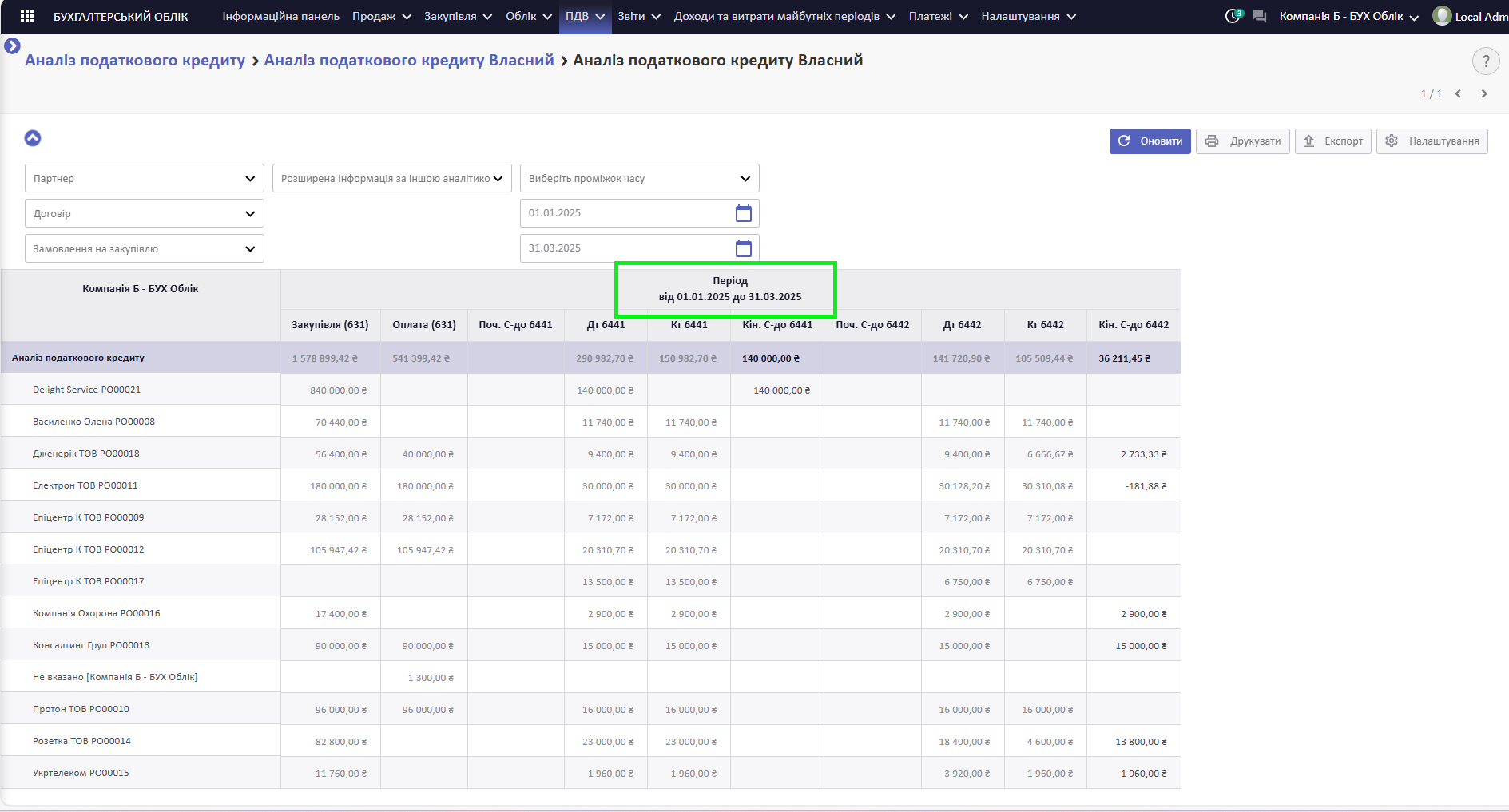Click total value 1 578 899,42 ₴
The height and width of the screenshot is (812, 1509).
point(324,358)
